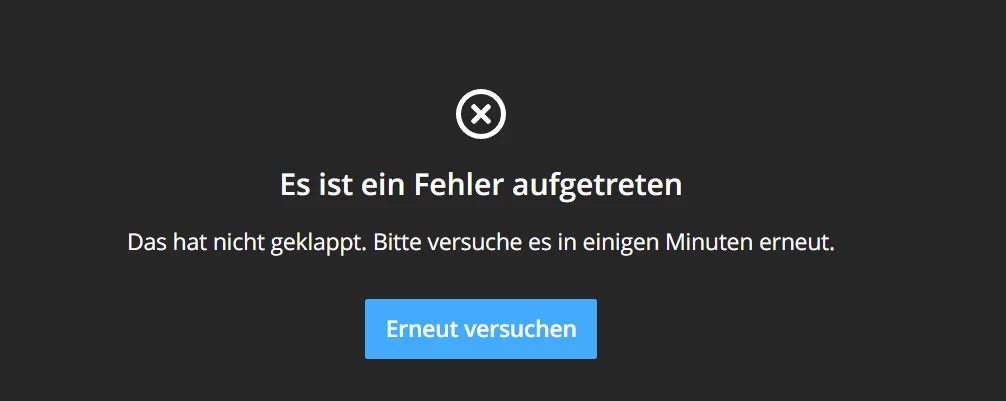This screenshot has height=401, width=1006.
Task: Click the white cross inside the circle
Action: click(481, 114)
